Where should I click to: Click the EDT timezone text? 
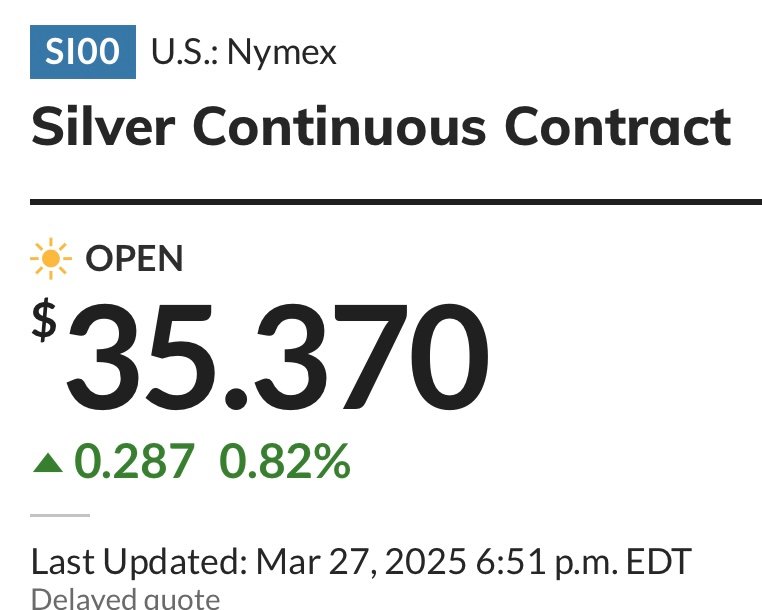click(x=658, y=562)
